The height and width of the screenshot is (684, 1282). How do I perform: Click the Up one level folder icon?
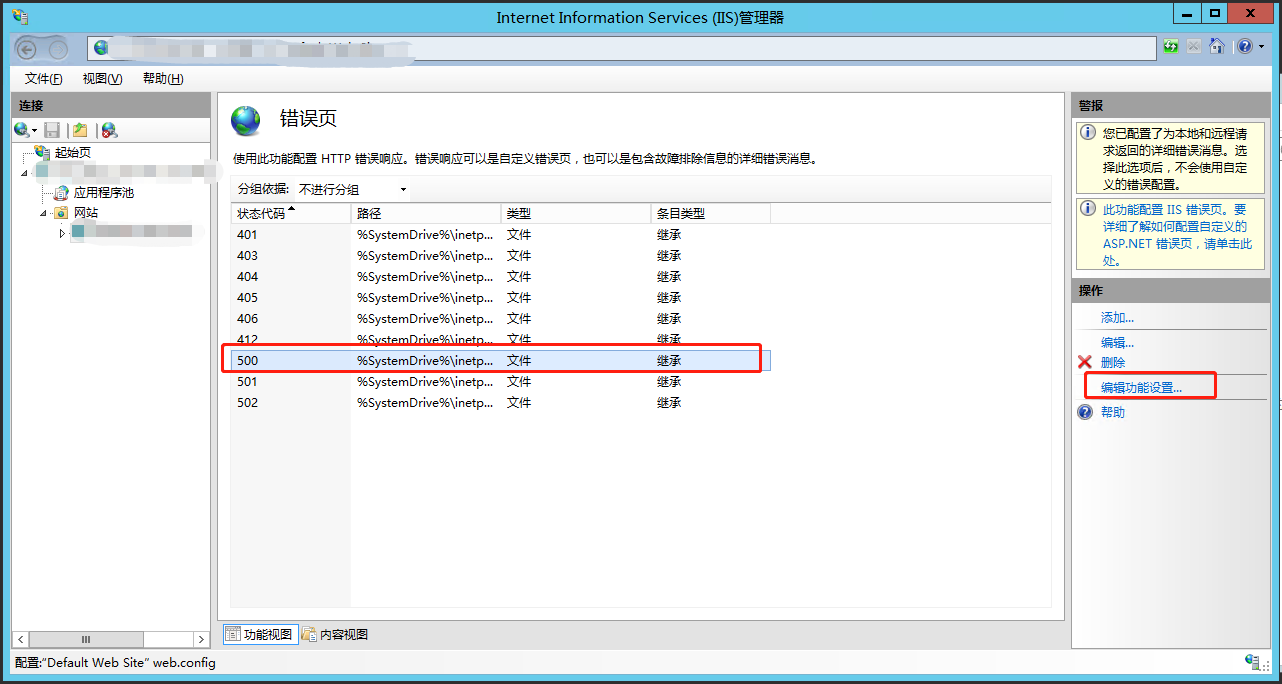pos(80,130)
